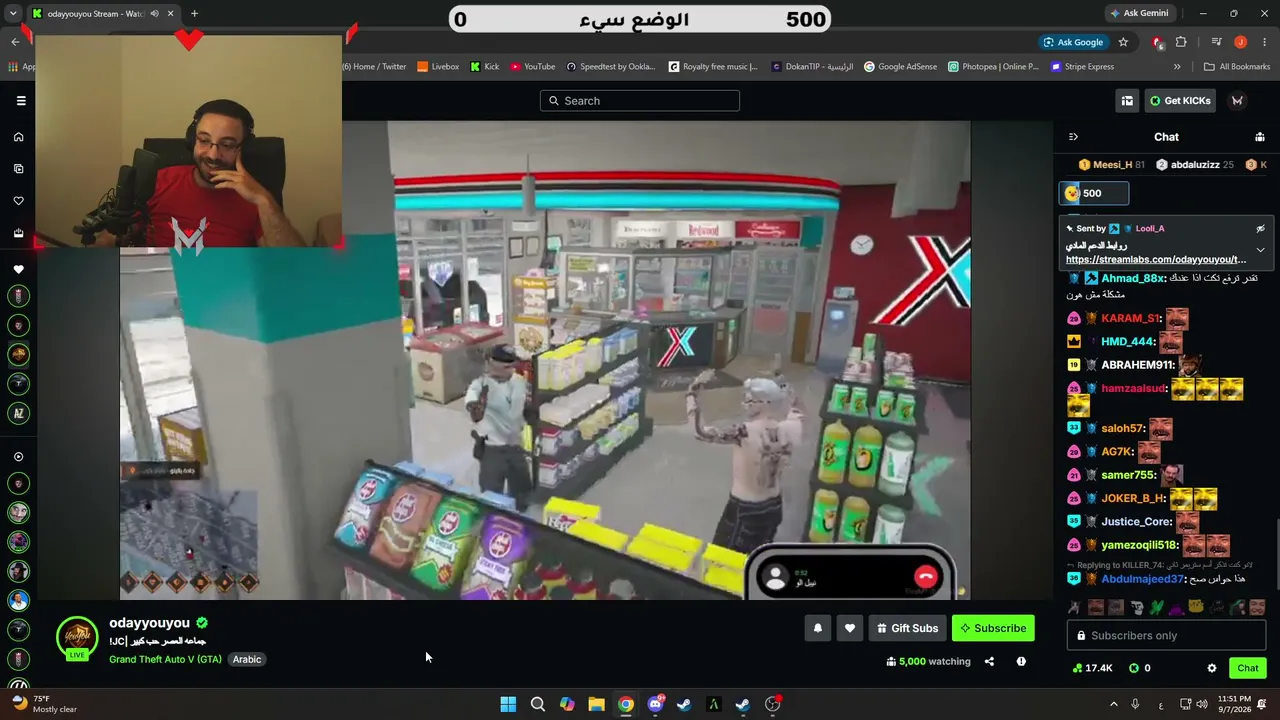
Task: Click the Gift Subs button
Action: (x=907, y=628)
